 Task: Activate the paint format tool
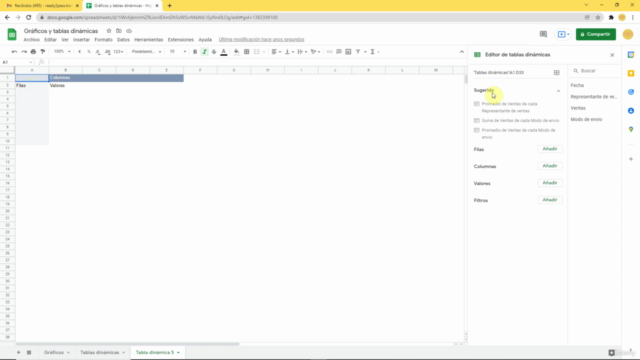tap(43, 52)
